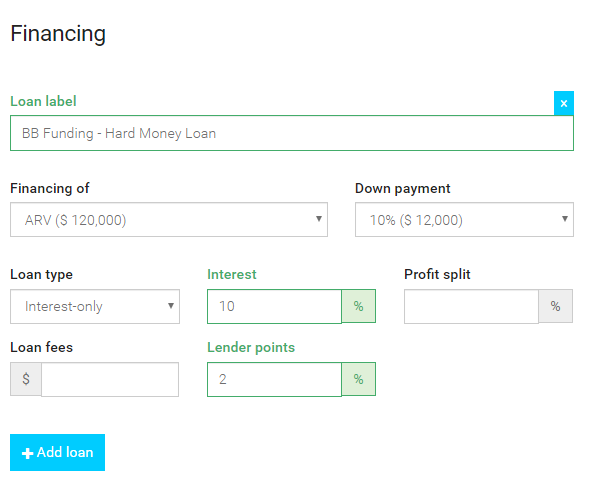Click the dollar sign beside Loan fees
Viewport: 593px width, 478px height.
[26, 379]
